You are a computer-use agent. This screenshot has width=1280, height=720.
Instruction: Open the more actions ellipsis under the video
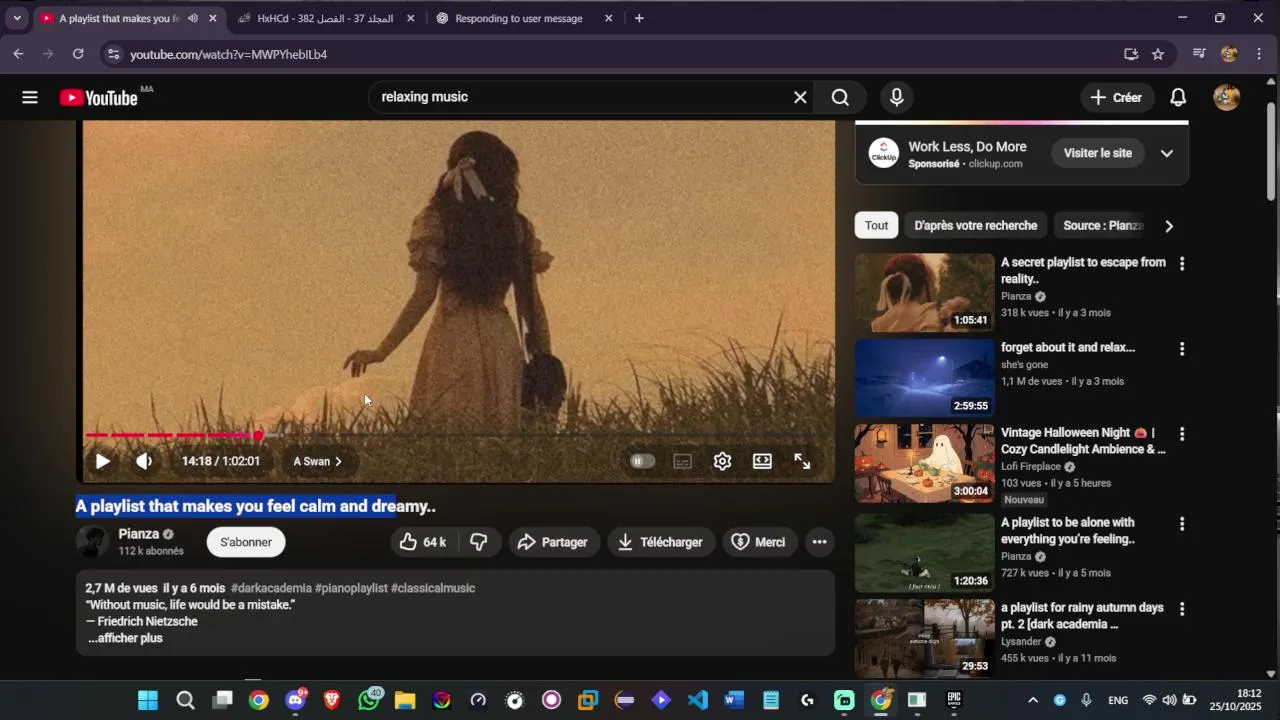819,542
